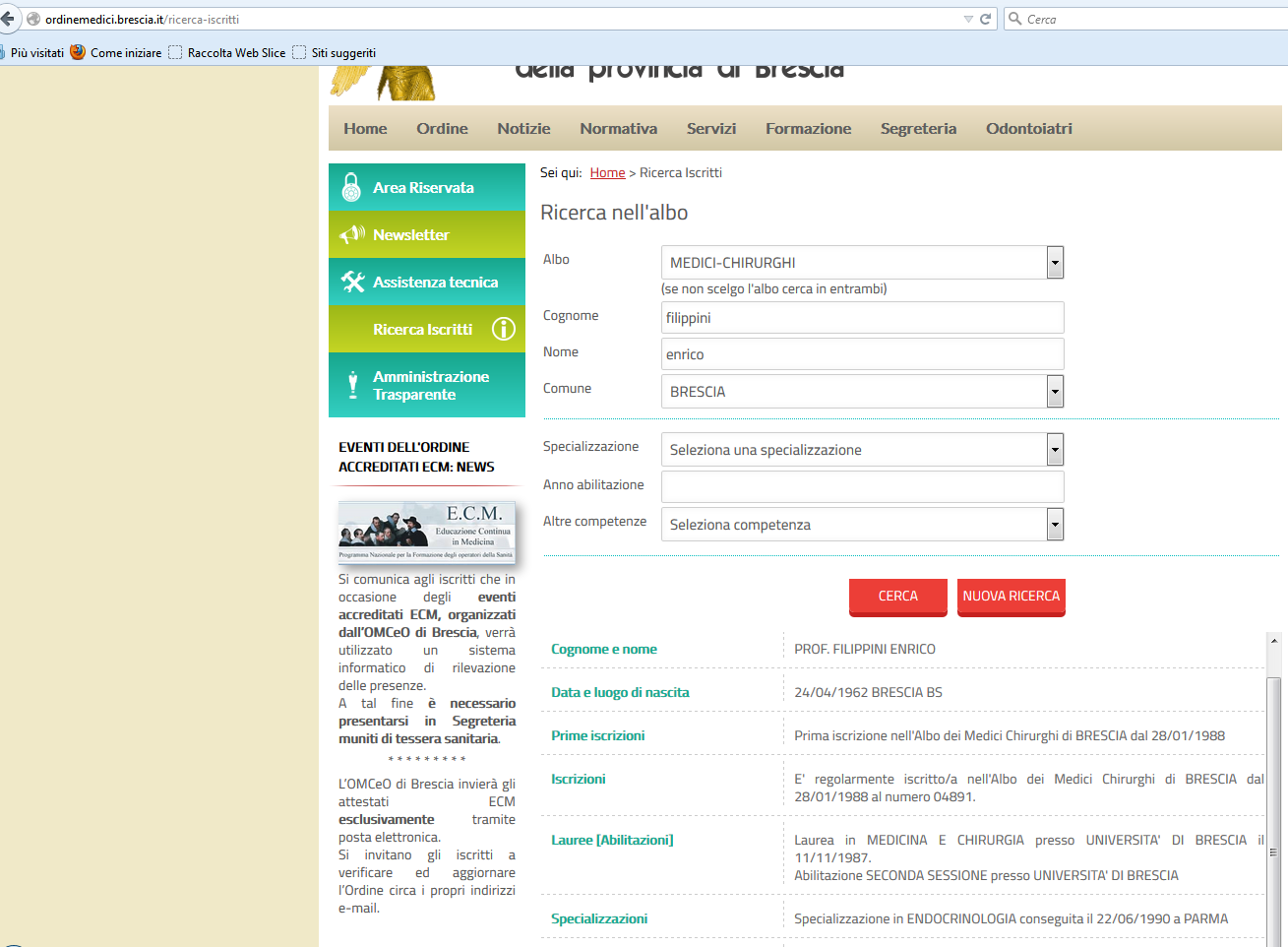Viewport: 1288px width, 947px height.
Task: Open the Siti suggeriti bookmark
Action: point(335,53)
